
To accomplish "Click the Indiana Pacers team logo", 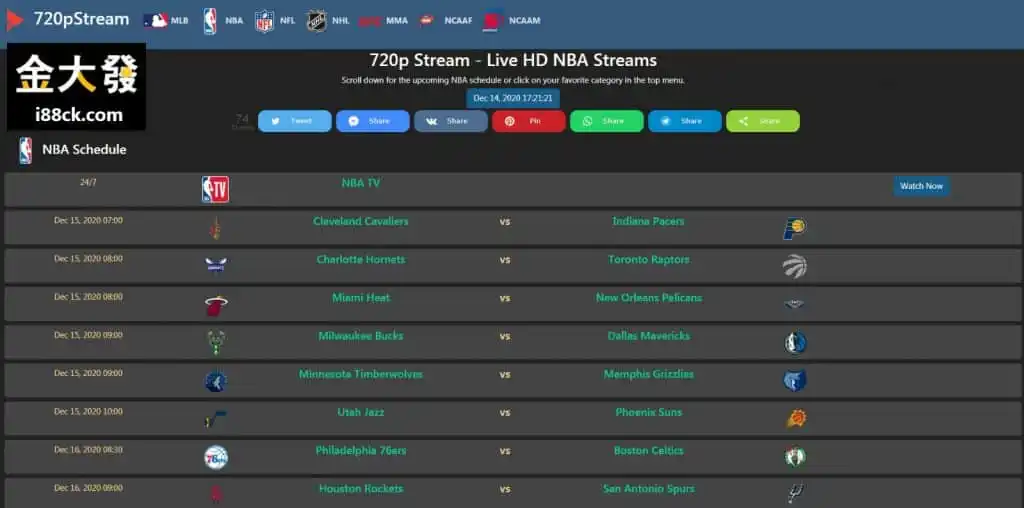I will point(794,229).
